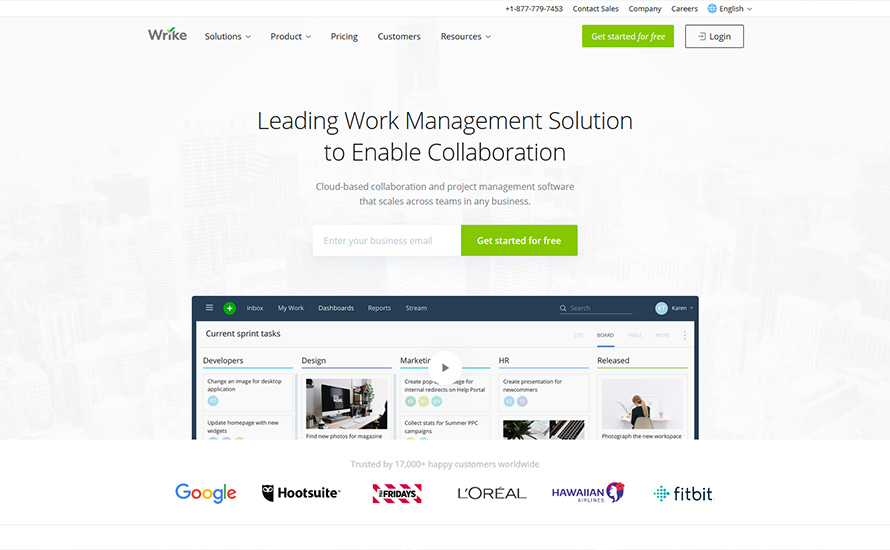Click the Fitbit customer logo

[683, 493]
